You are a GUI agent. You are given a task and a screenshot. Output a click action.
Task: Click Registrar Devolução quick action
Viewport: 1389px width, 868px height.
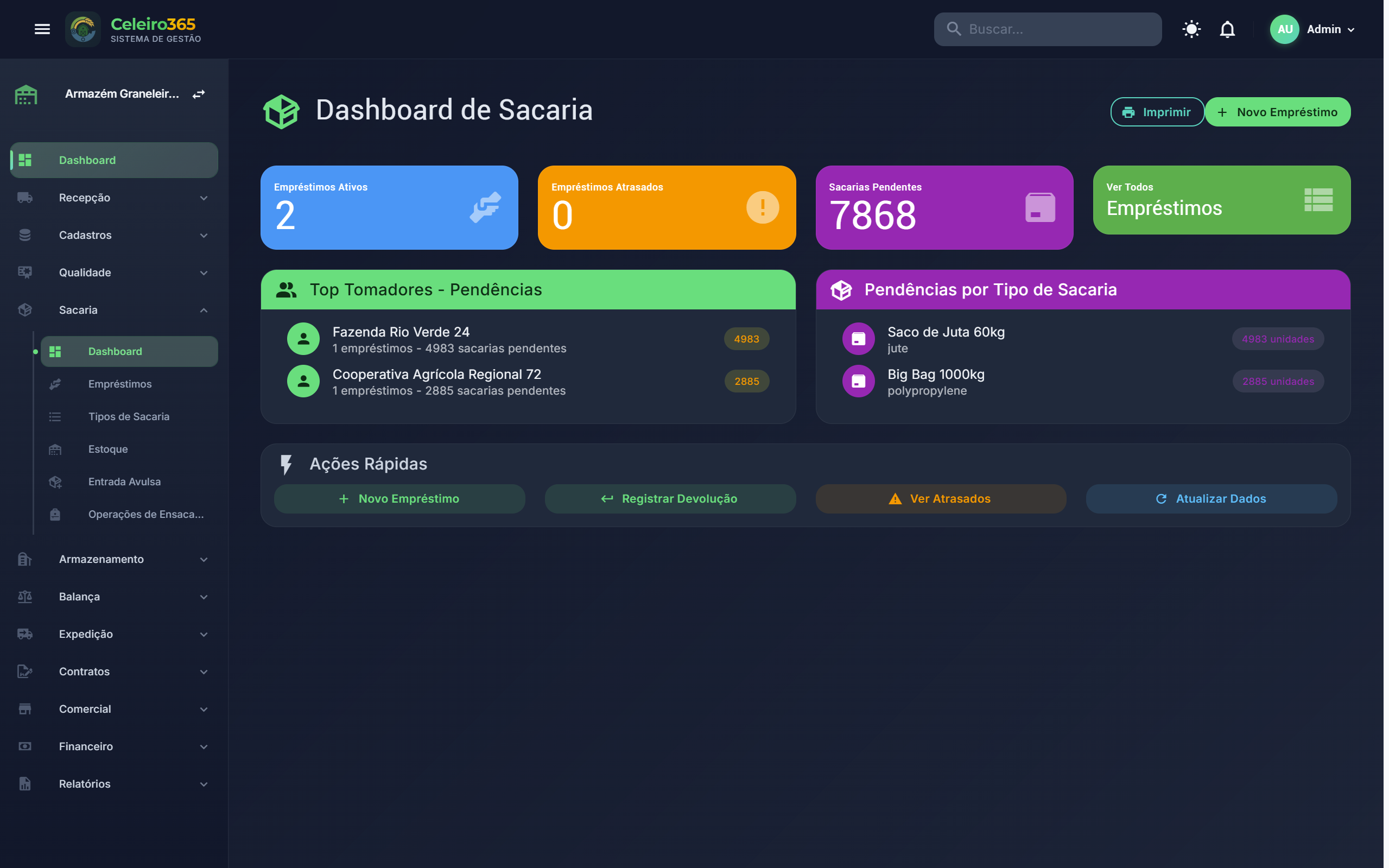pyautogui.click(x=670, y=499)
